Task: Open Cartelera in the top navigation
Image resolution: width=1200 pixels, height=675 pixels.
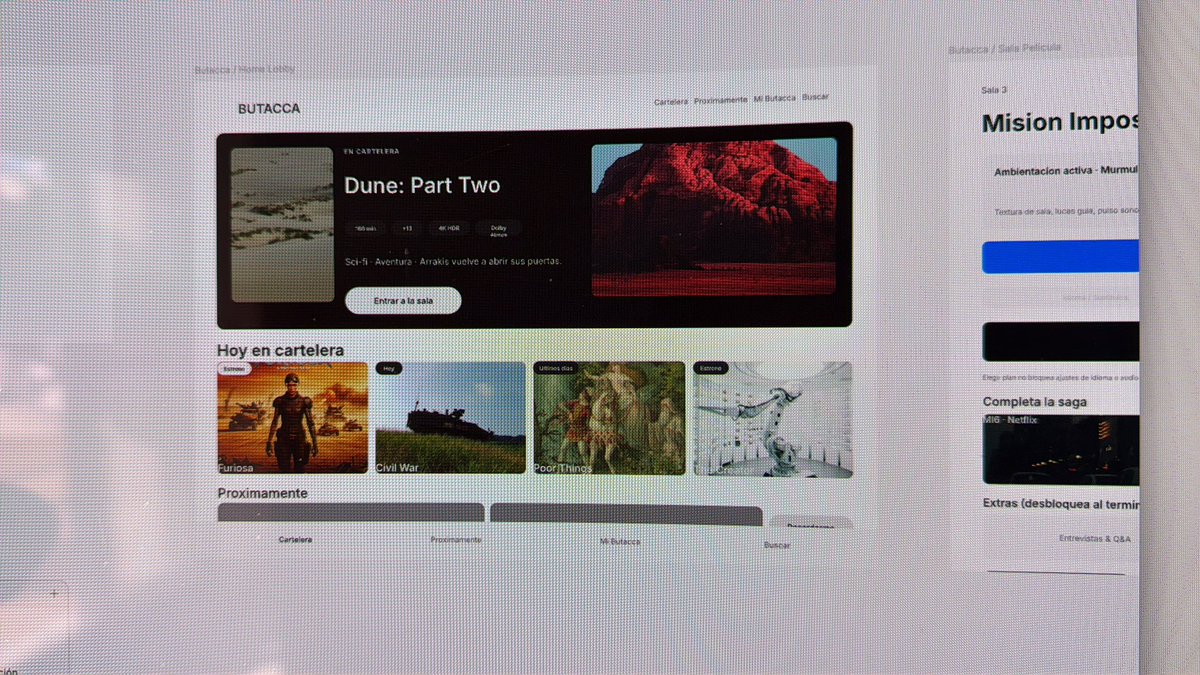Action: pyautogui.click(x=671, y=101)
